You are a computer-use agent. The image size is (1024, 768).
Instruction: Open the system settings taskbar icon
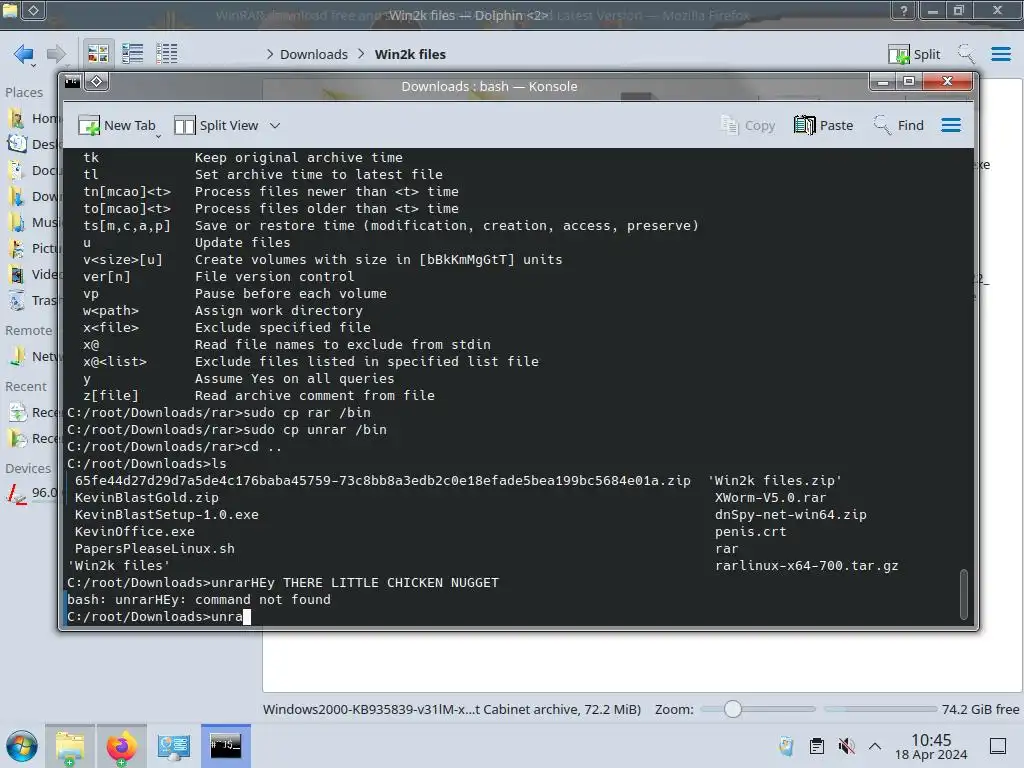pos(173,746)
